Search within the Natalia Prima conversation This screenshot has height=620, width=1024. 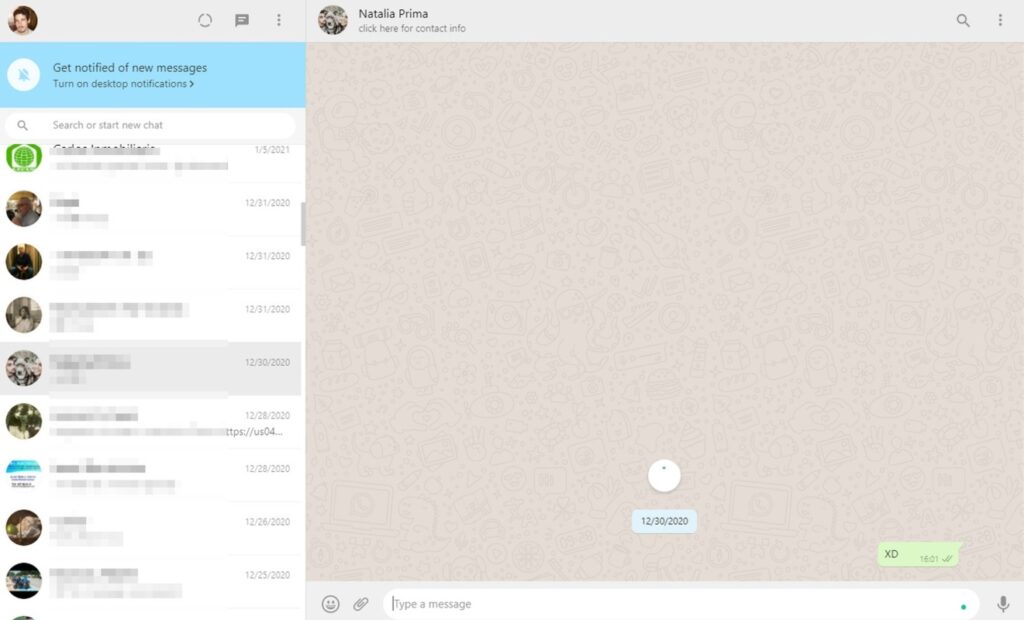(963, 20)
